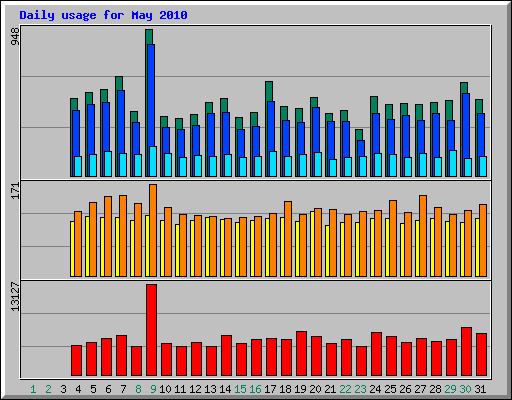Click day 11 on the x-axis
512x400 pixels.
(180, 389)
